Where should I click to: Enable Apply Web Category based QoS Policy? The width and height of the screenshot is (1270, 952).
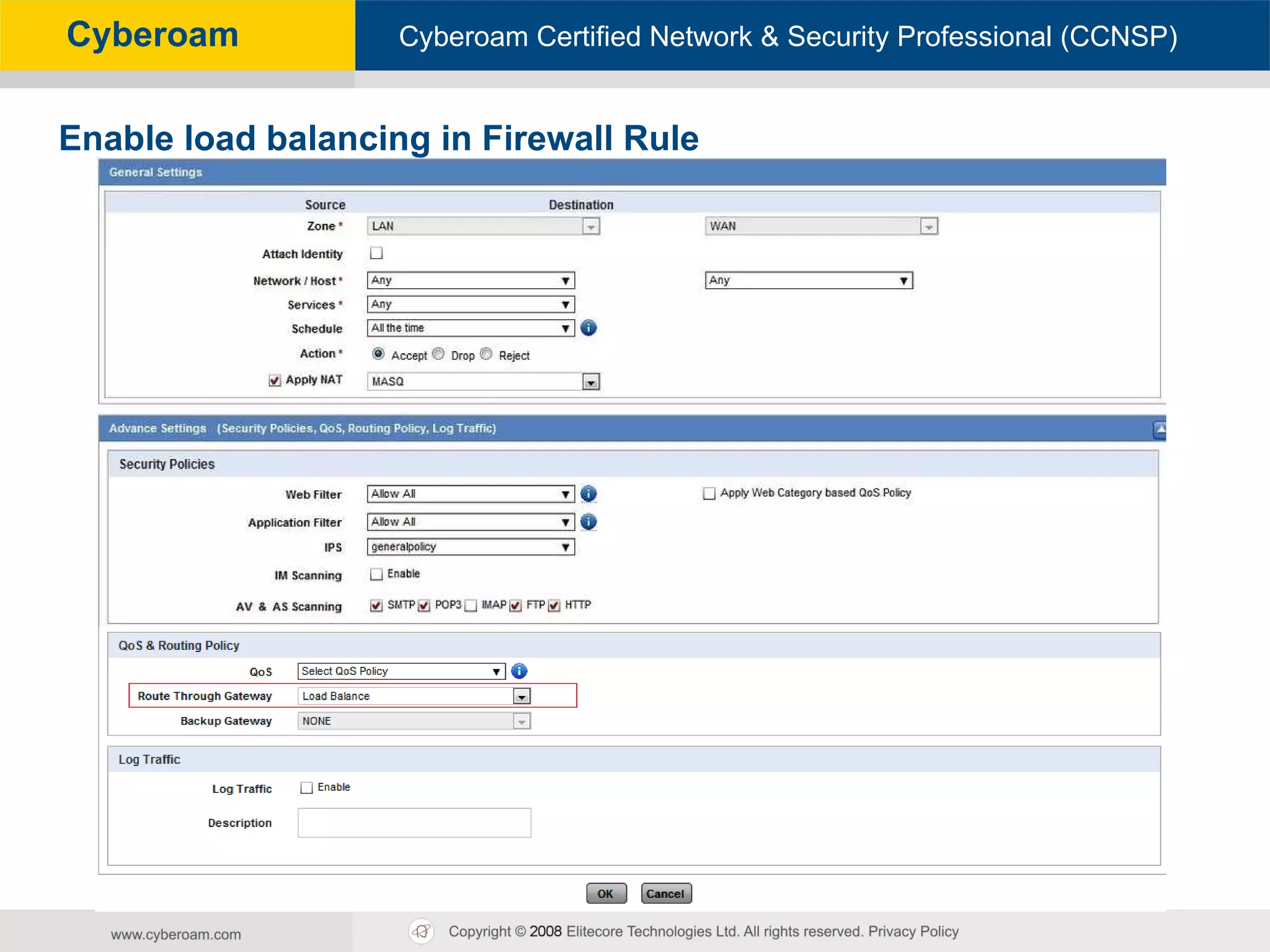[x=709, y=493]
